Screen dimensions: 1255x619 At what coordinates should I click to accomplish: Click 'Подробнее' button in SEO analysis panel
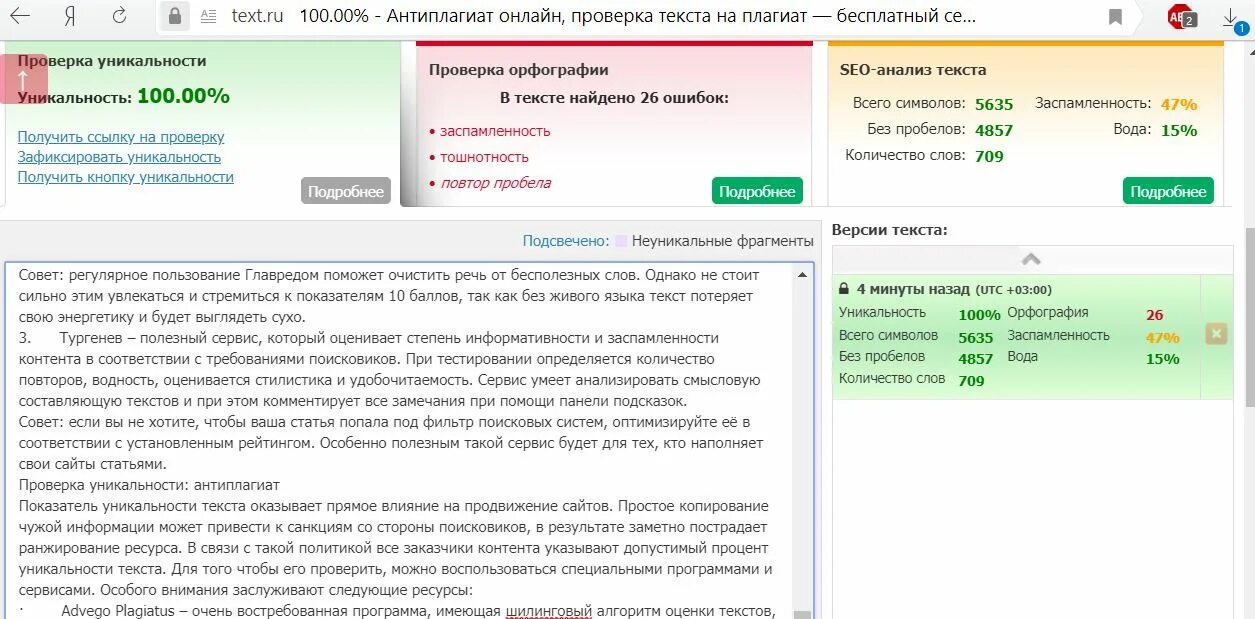[x=1168, y=192]
